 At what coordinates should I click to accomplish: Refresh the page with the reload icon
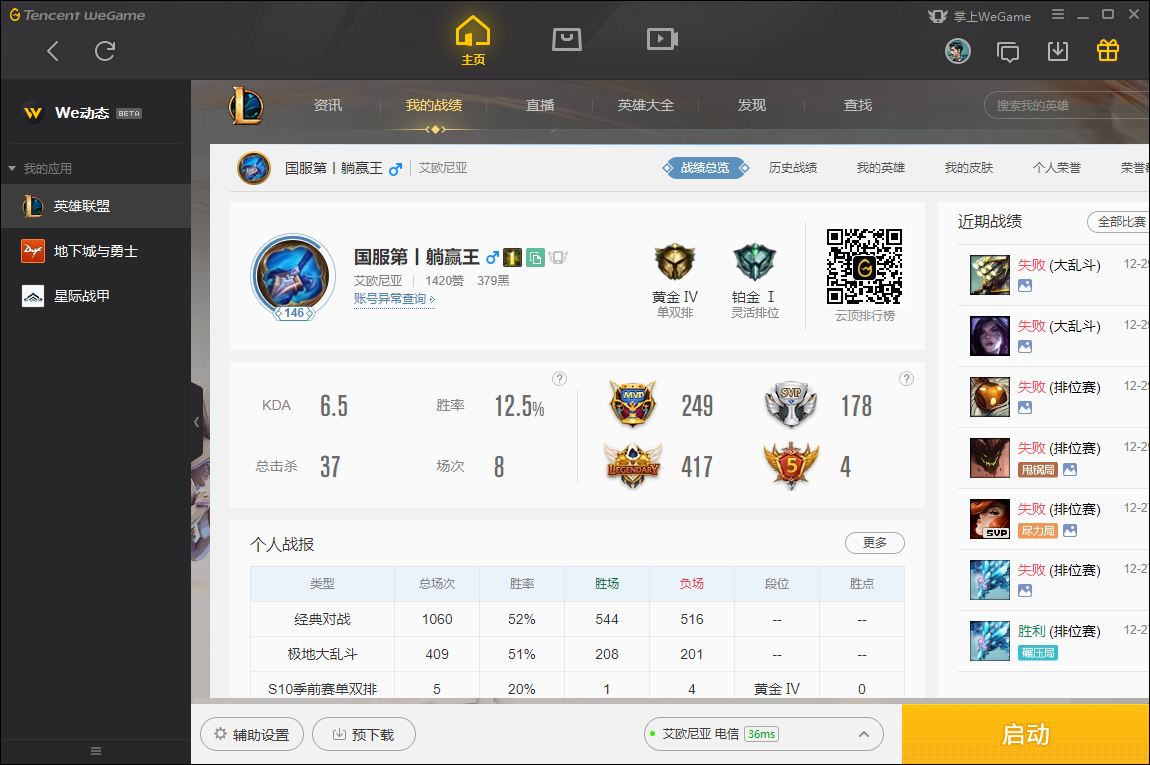[105, 51]
